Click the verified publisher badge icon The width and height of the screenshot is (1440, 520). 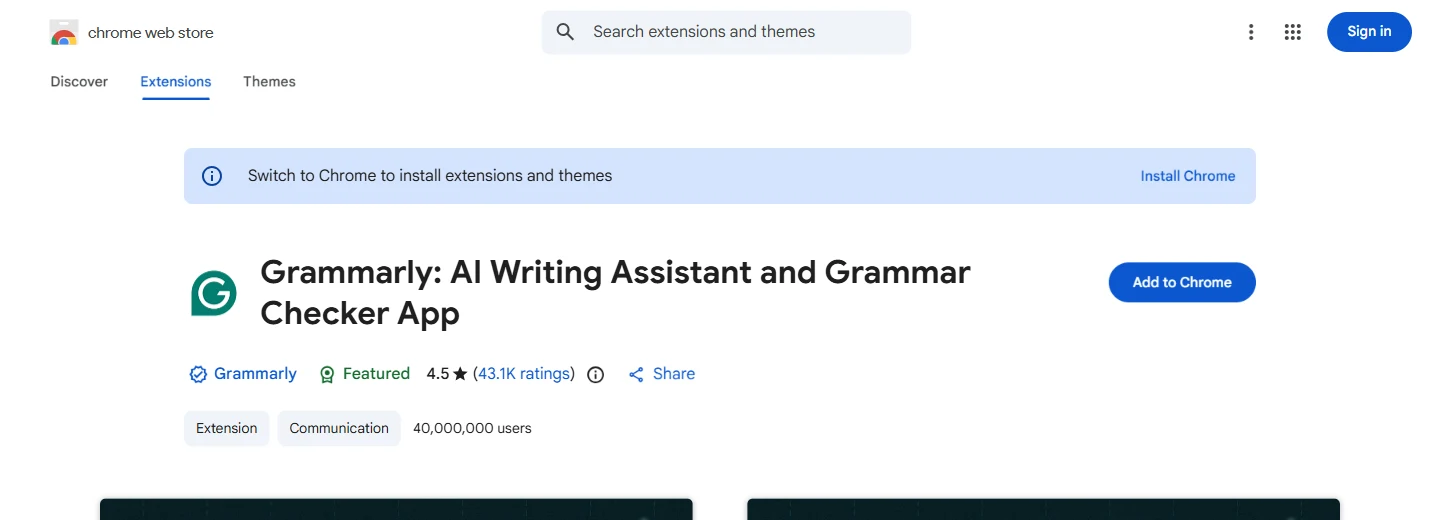coord(198,374)
